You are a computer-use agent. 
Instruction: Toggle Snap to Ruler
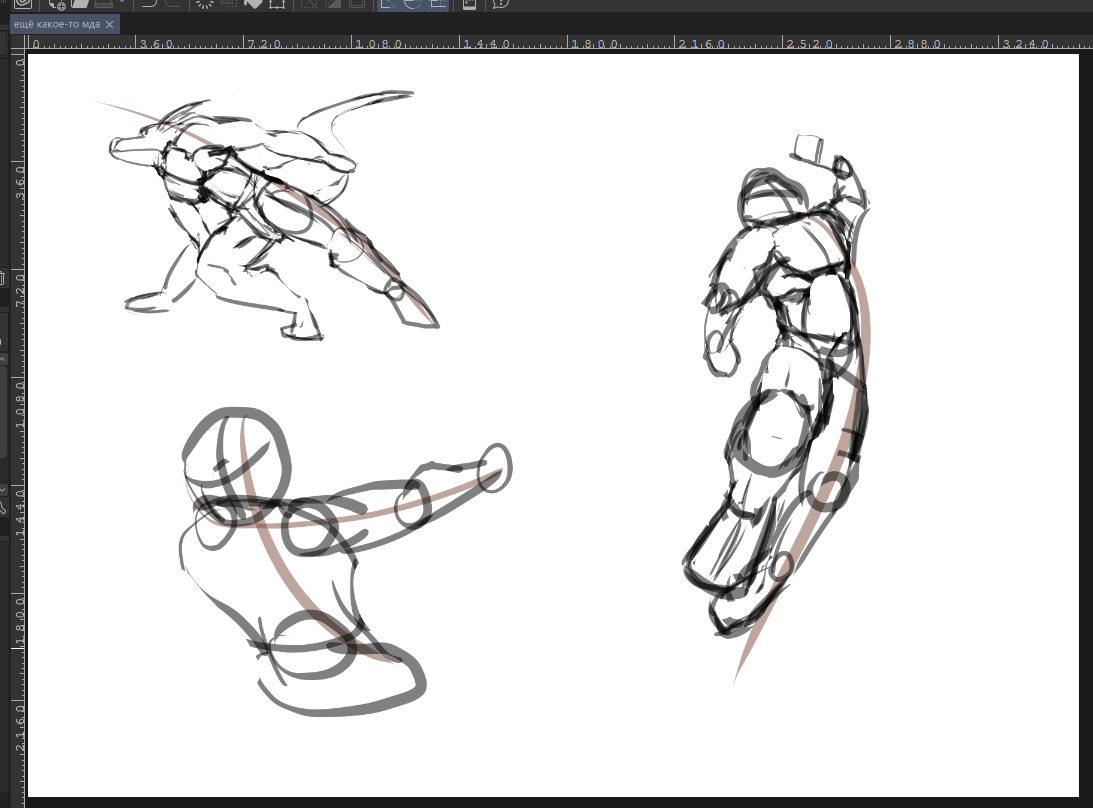coord(389,4)
